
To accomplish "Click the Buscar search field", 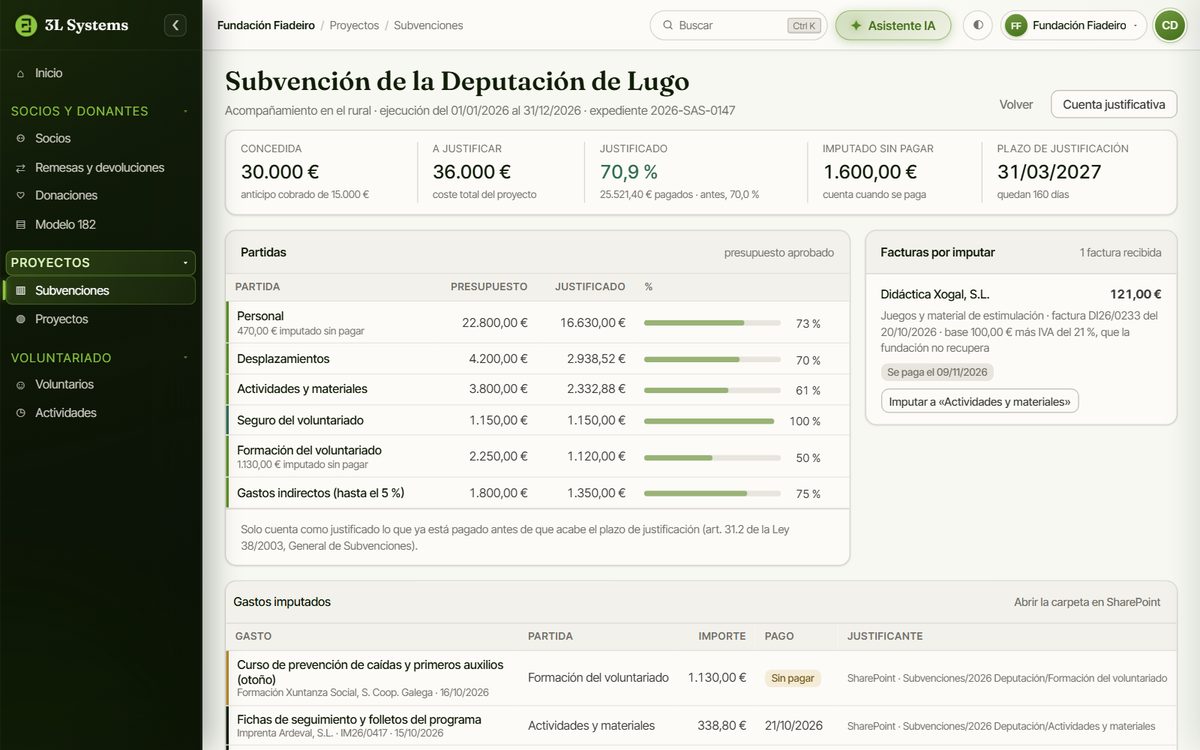I will pyautogui.click(x=739, y=26).
